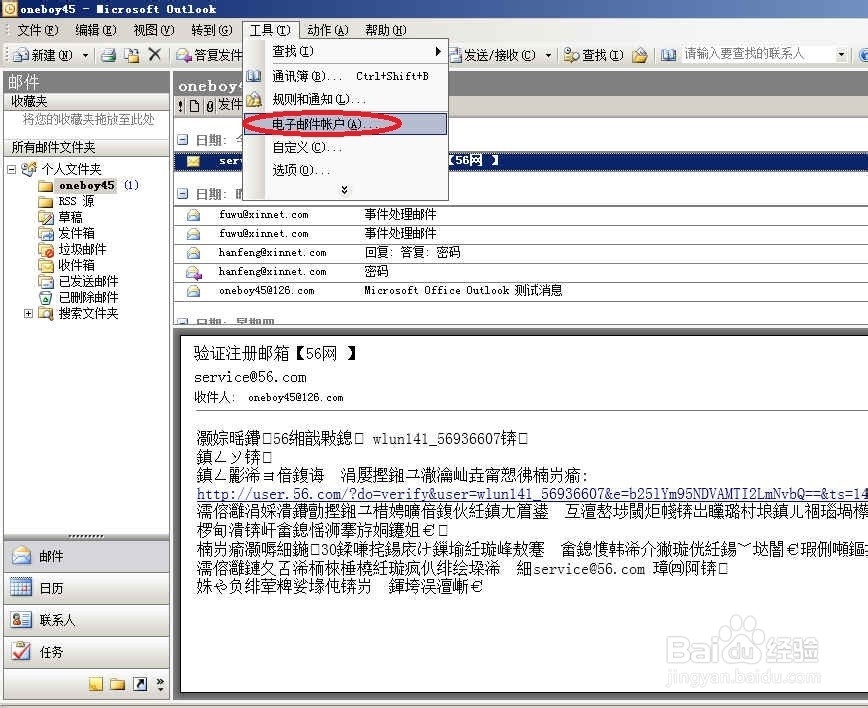Collapse the 个人文件夹 tree node

point(12,169)
